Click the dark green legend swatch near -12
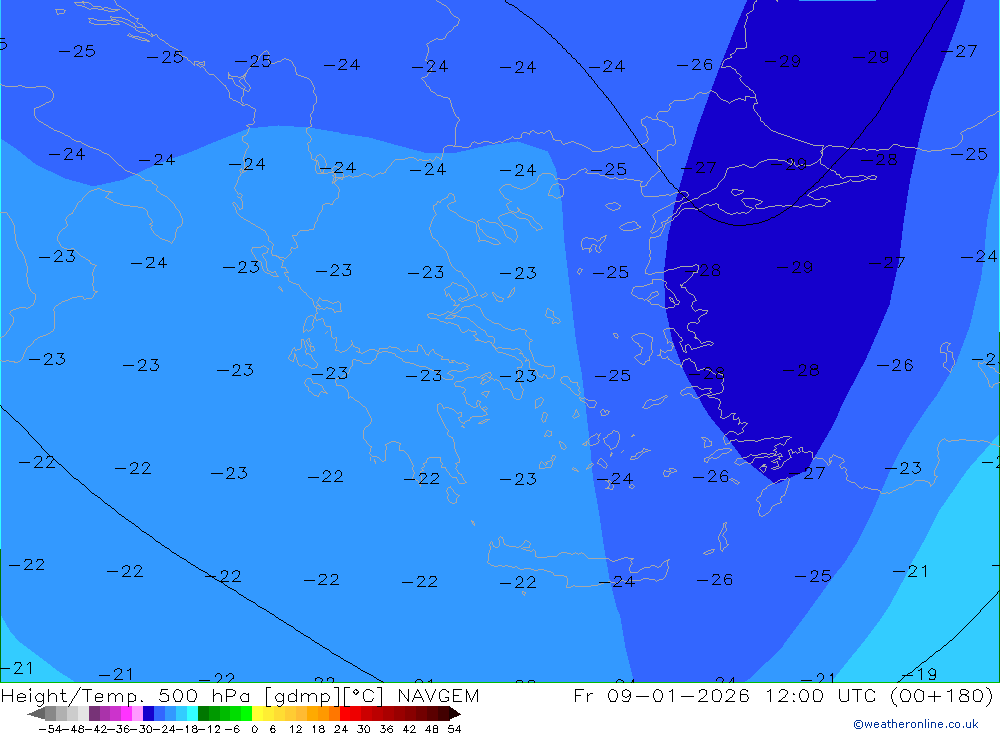This screenshot has height=733, width=1000. [x=203, y=713]
